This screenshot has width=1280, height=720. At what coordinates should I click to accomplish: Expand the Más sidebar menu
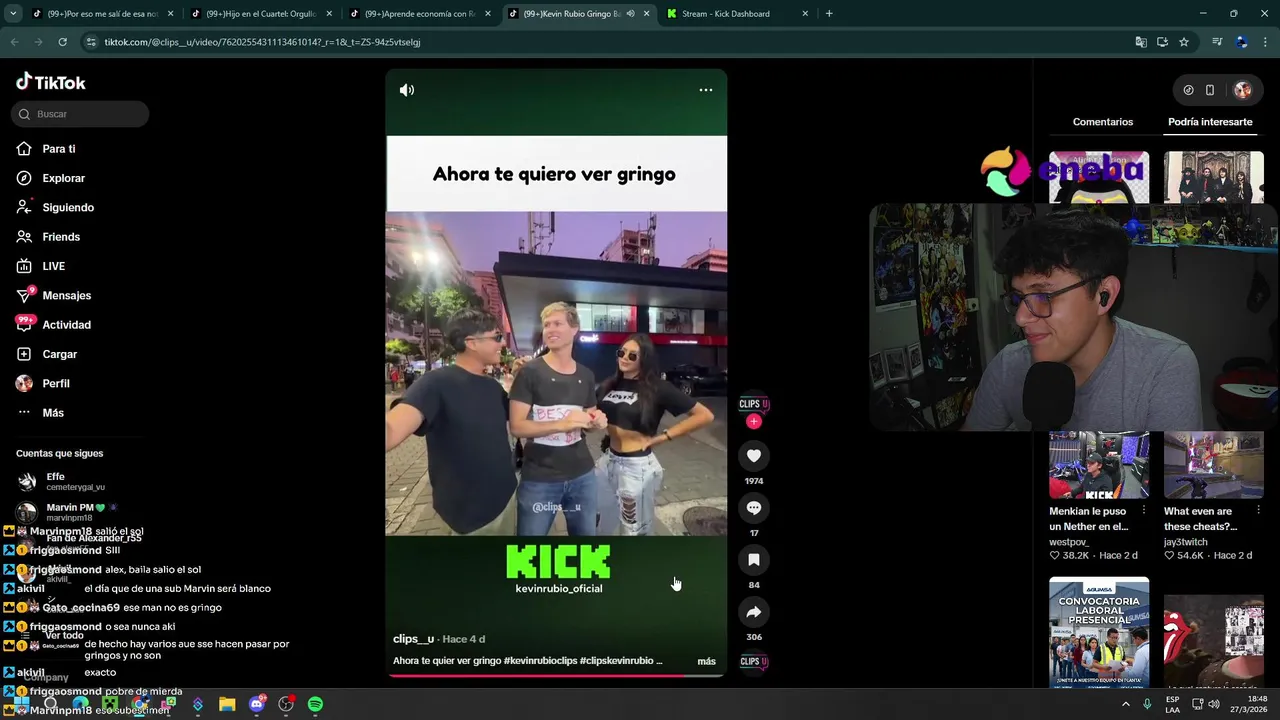52,413
